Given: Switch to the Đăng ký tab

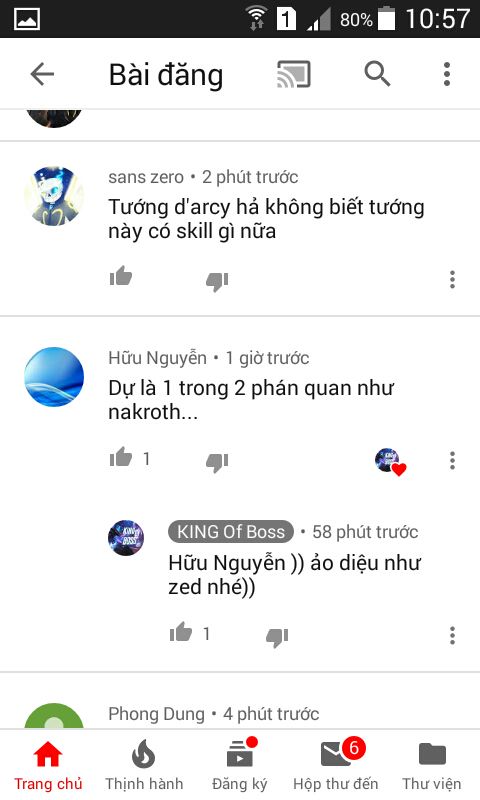Looking at the screenshot, I should point(240,765).
